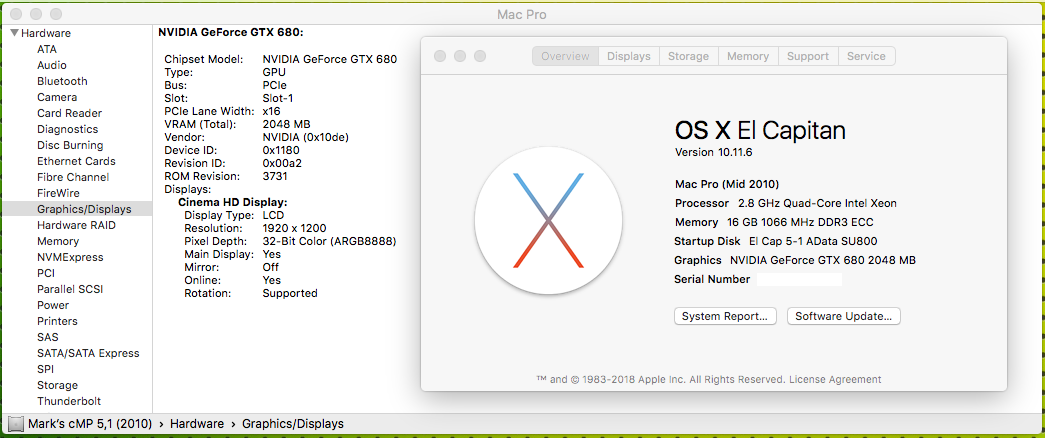
Task: Open Fibre Channel section
Action: [73, 177]
